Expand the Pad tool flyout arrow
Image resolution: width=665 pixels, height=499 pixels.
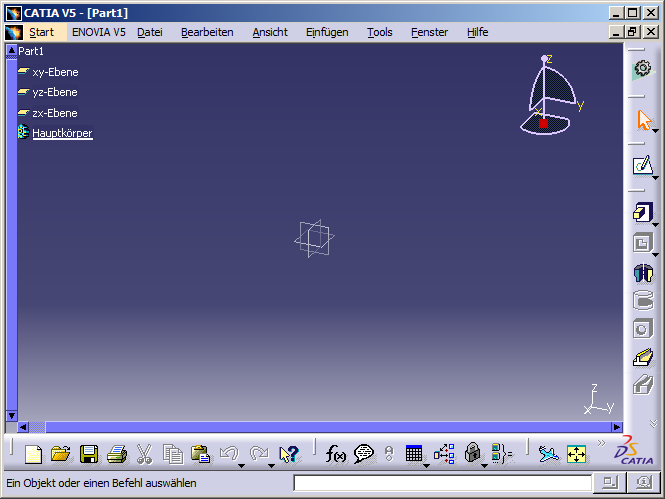point(655,225)
